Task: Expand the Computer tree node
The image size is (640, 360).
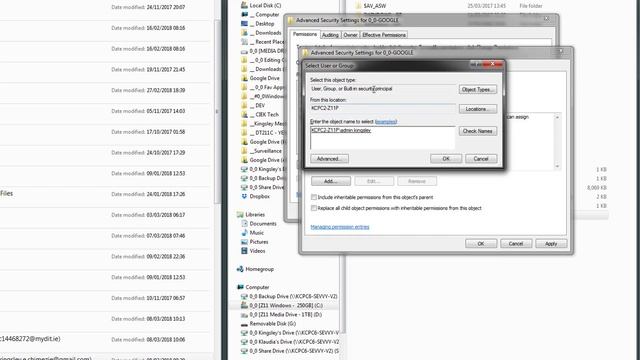Action: (253, 287)
